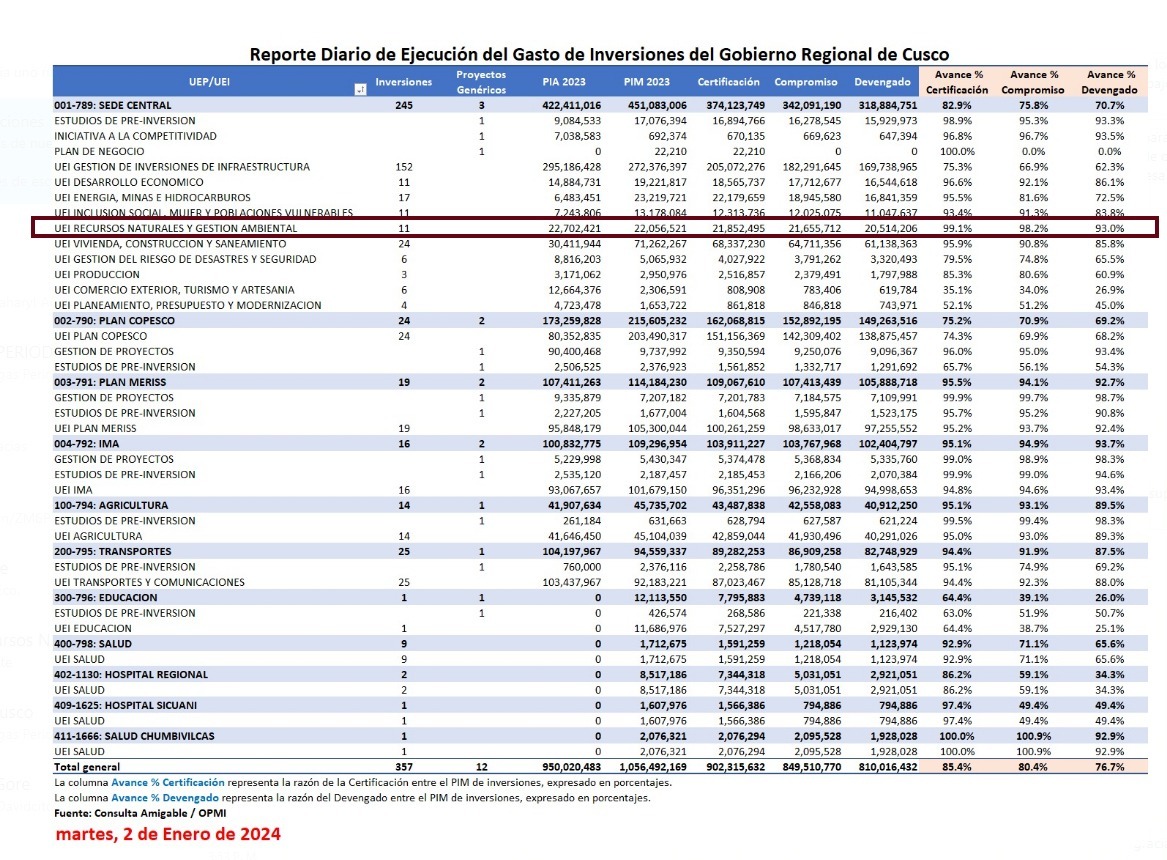1167x860 pixels.
Task: Click the 'Avance % Certificación' link in footnote
Action: [168, 782]
